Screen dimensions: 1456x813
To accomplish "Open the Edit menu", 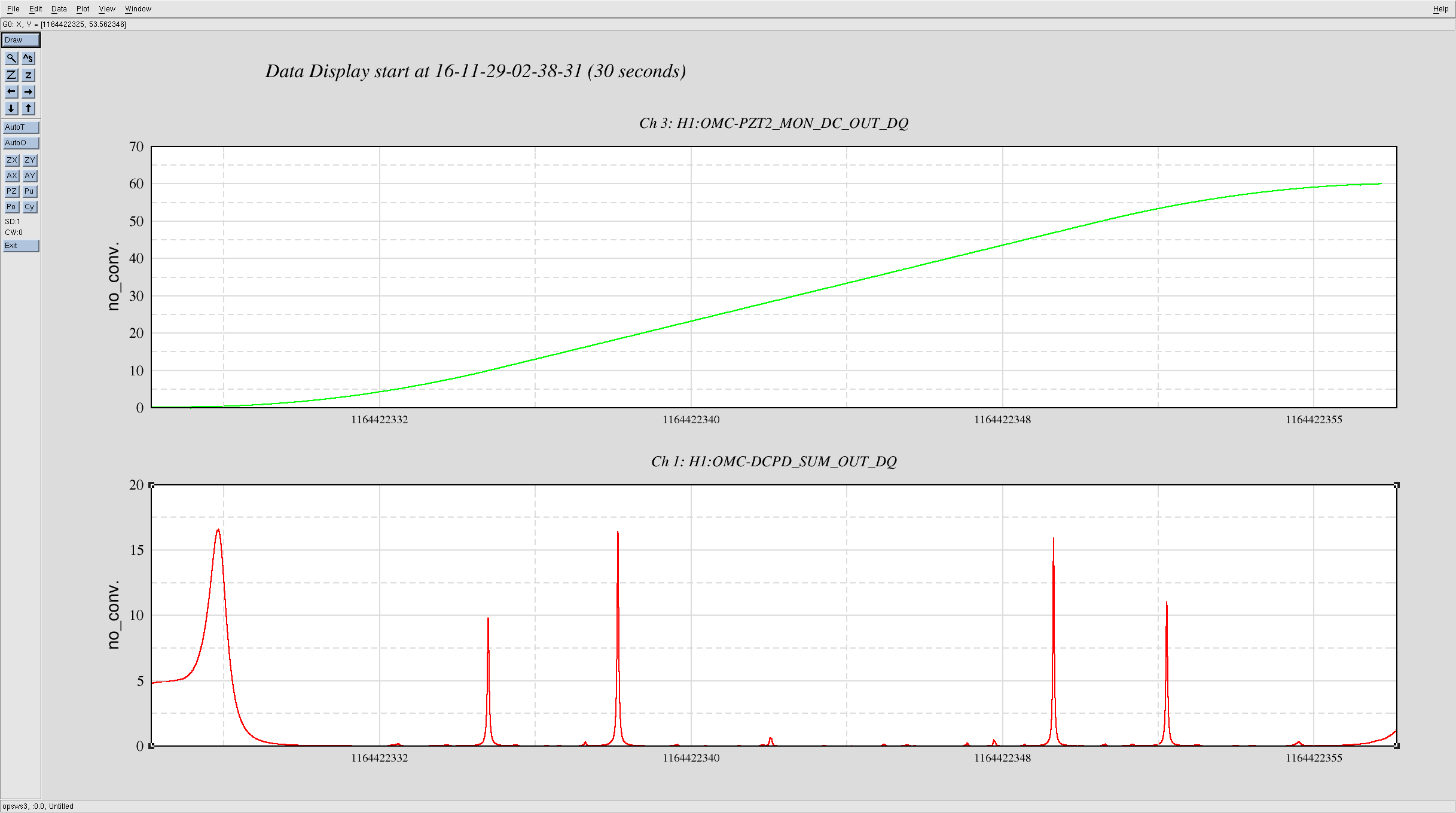I will (x=35, y=9).
